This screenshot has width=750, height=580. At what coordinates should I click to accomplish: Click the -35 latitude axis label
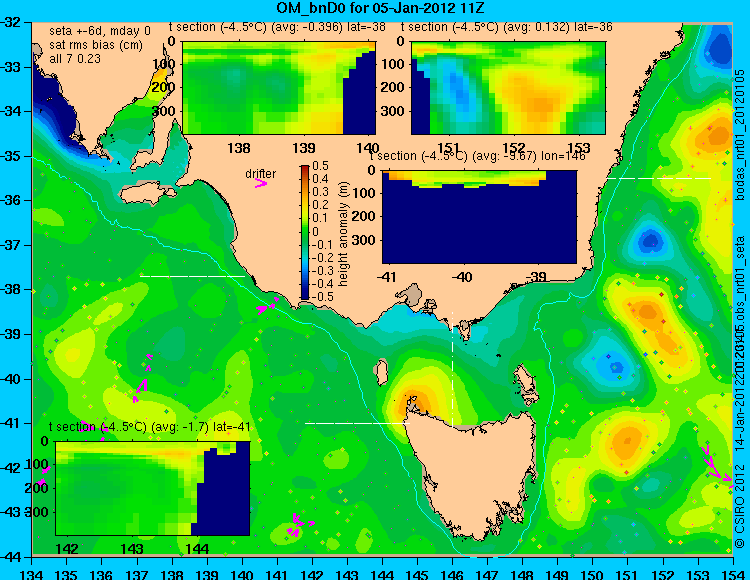pos(11,156)
